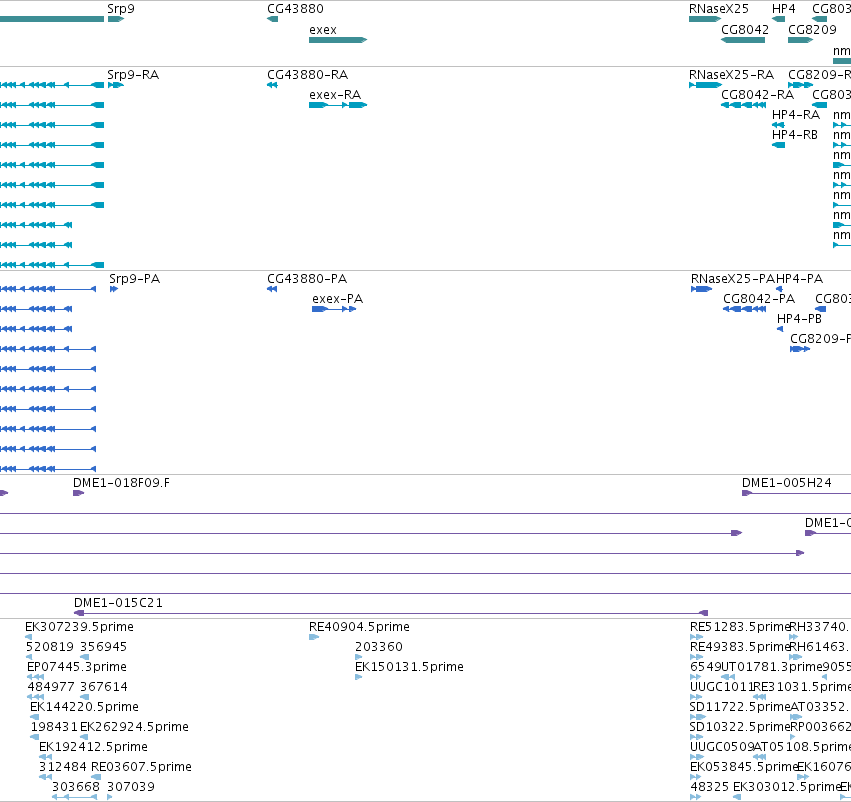Click the 48325 EST label
The image size is (851, 802).
[709, 787]
